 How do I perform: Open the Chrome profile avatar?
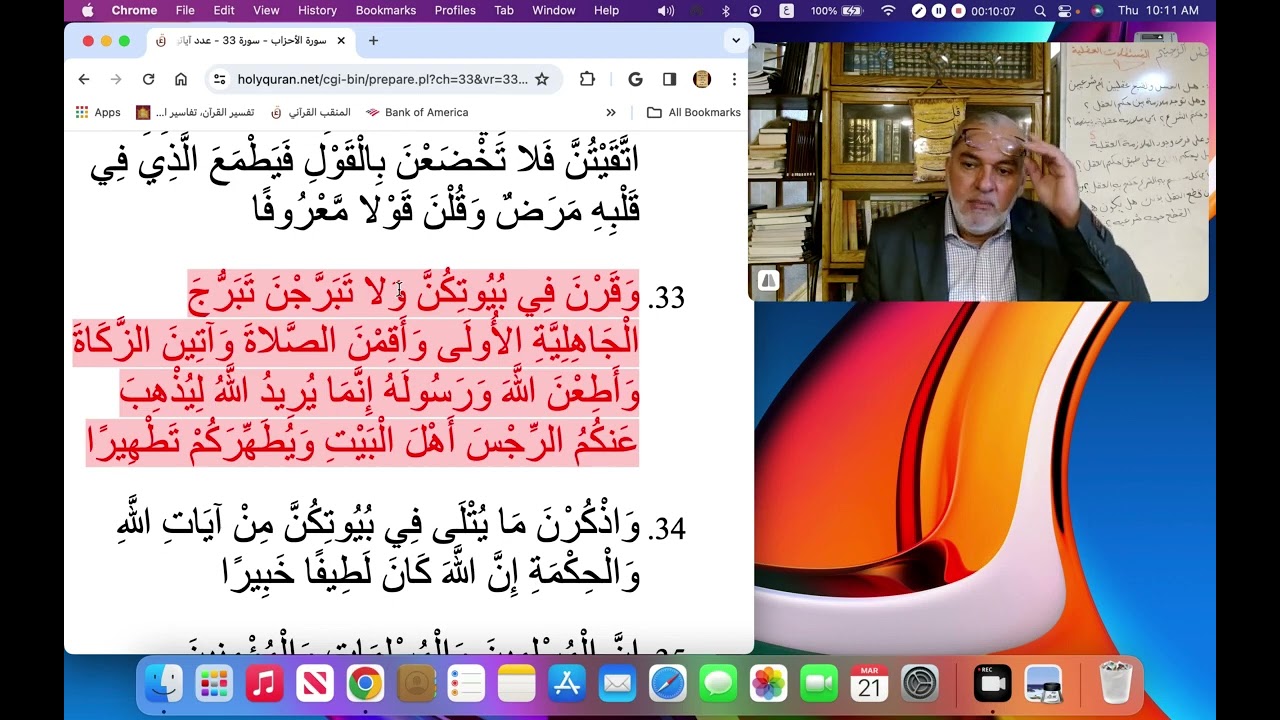coord(702,79)
